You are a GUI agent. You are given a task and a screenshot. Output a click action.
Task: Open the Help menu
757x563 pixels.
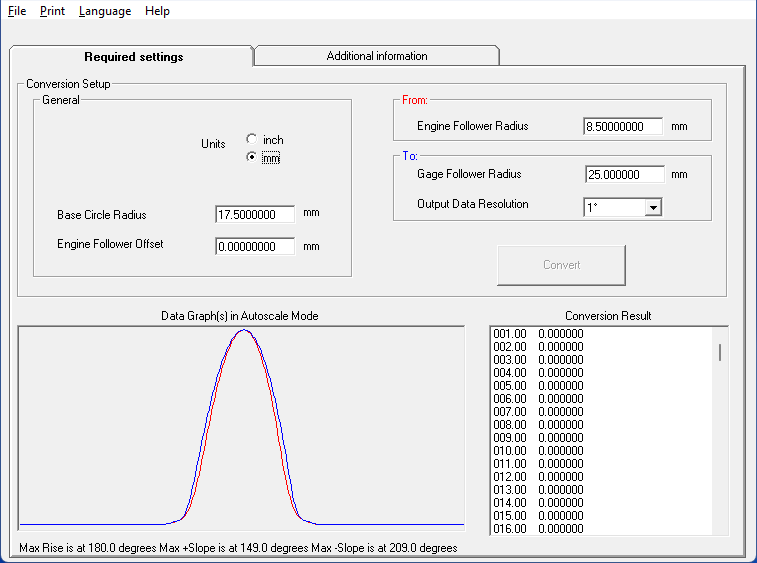(x=157, y=11)
